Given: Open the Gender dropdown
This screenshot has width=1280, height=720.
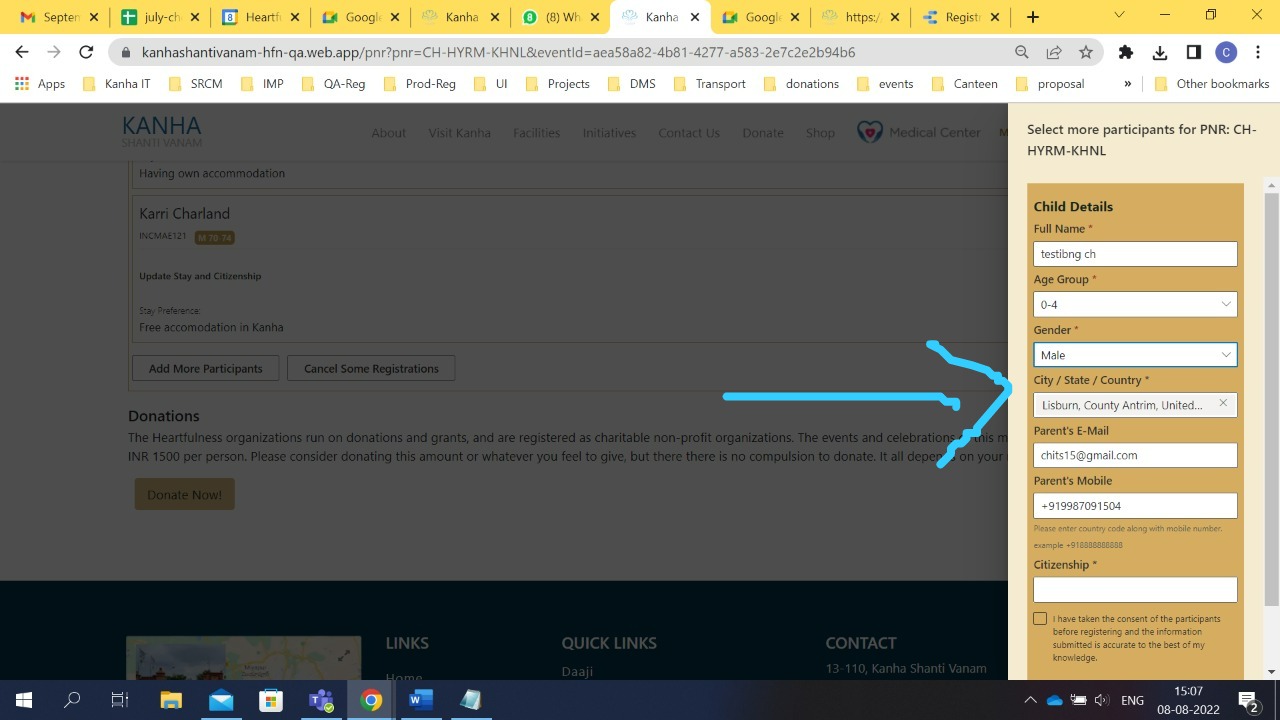Looking at the screenshot, I should [x=1135, y=355].
